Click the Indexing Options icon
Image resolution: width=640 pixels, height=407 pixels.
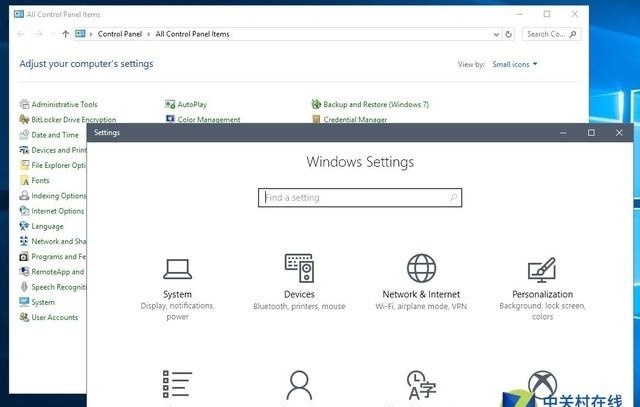pos(24,196)
